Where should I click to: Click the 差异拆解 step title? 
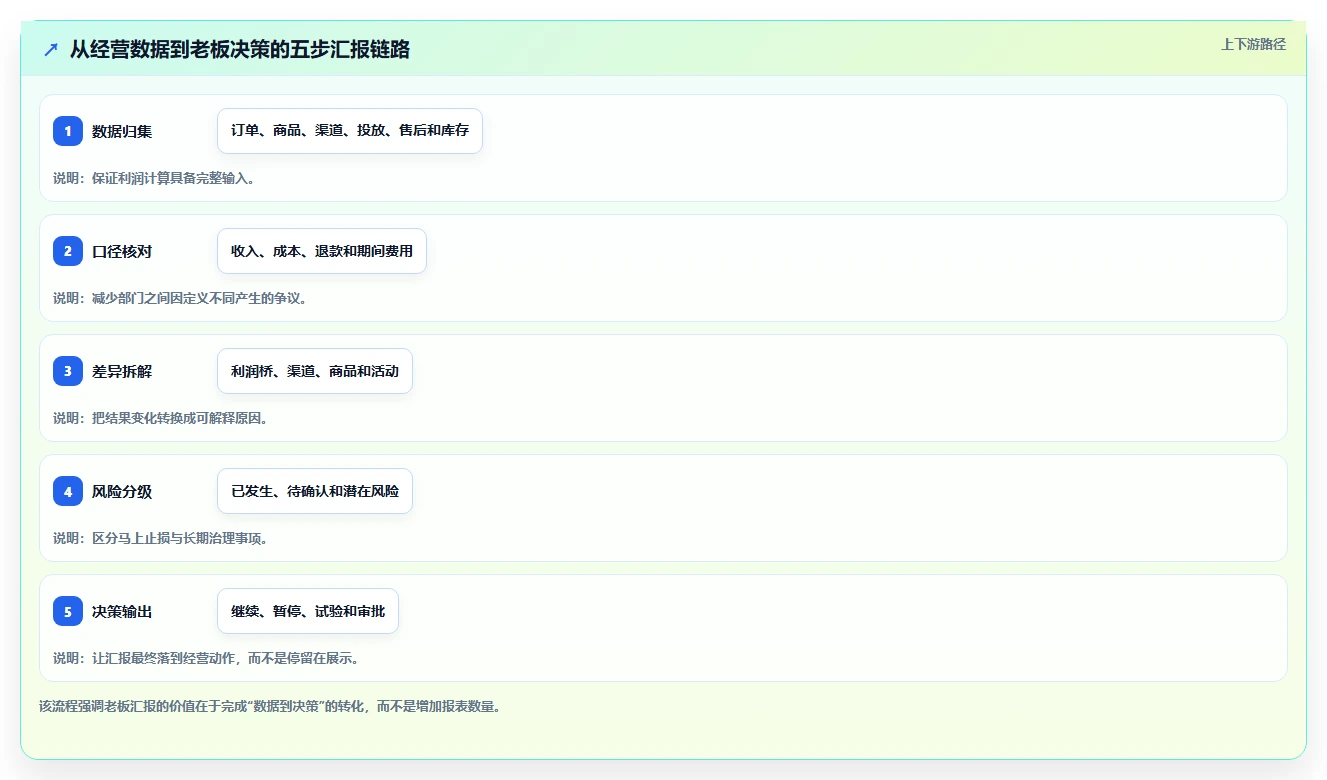point(122,371)
